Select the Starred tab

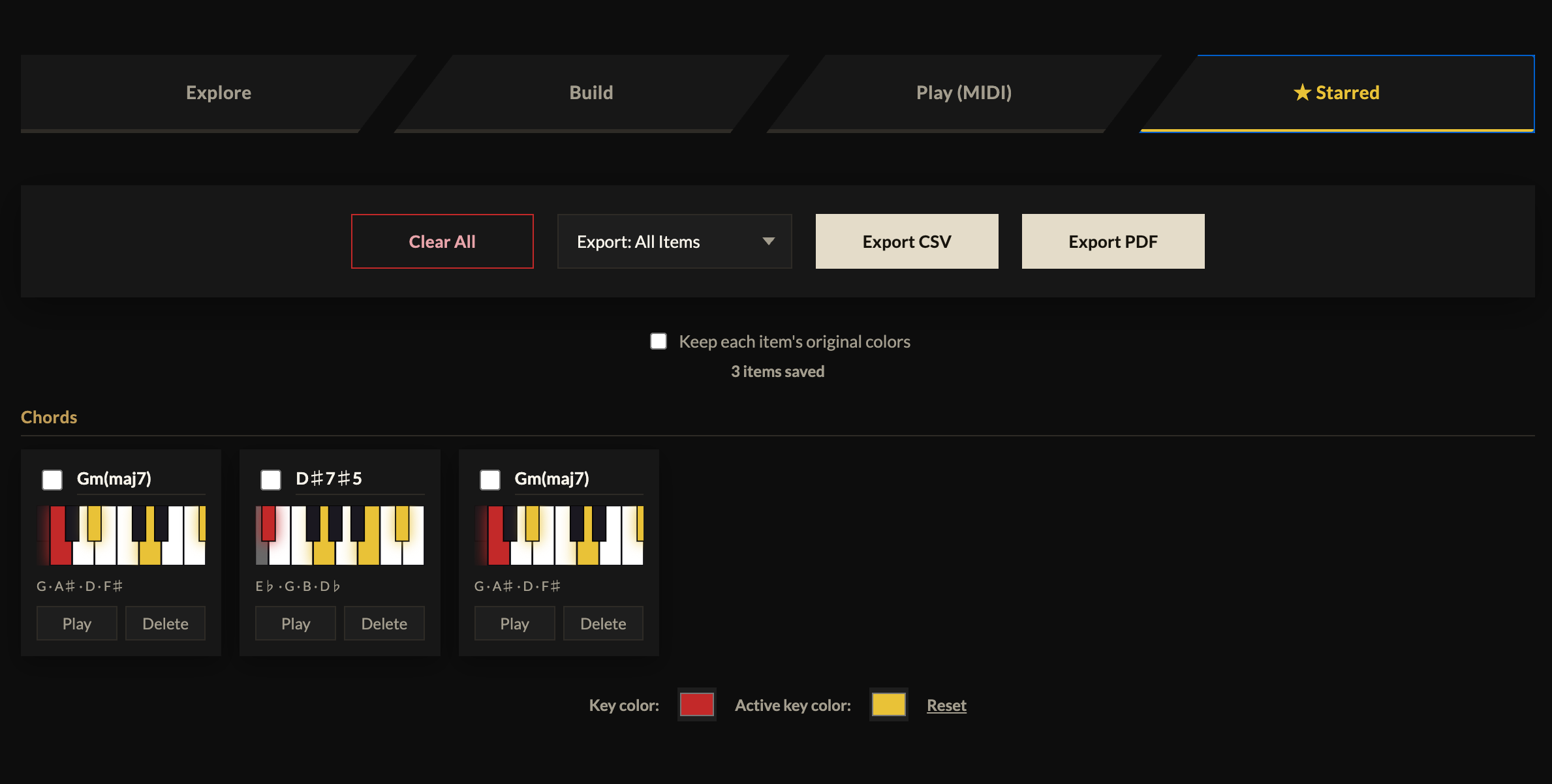pyautogui.click(x=1337, y=93)
